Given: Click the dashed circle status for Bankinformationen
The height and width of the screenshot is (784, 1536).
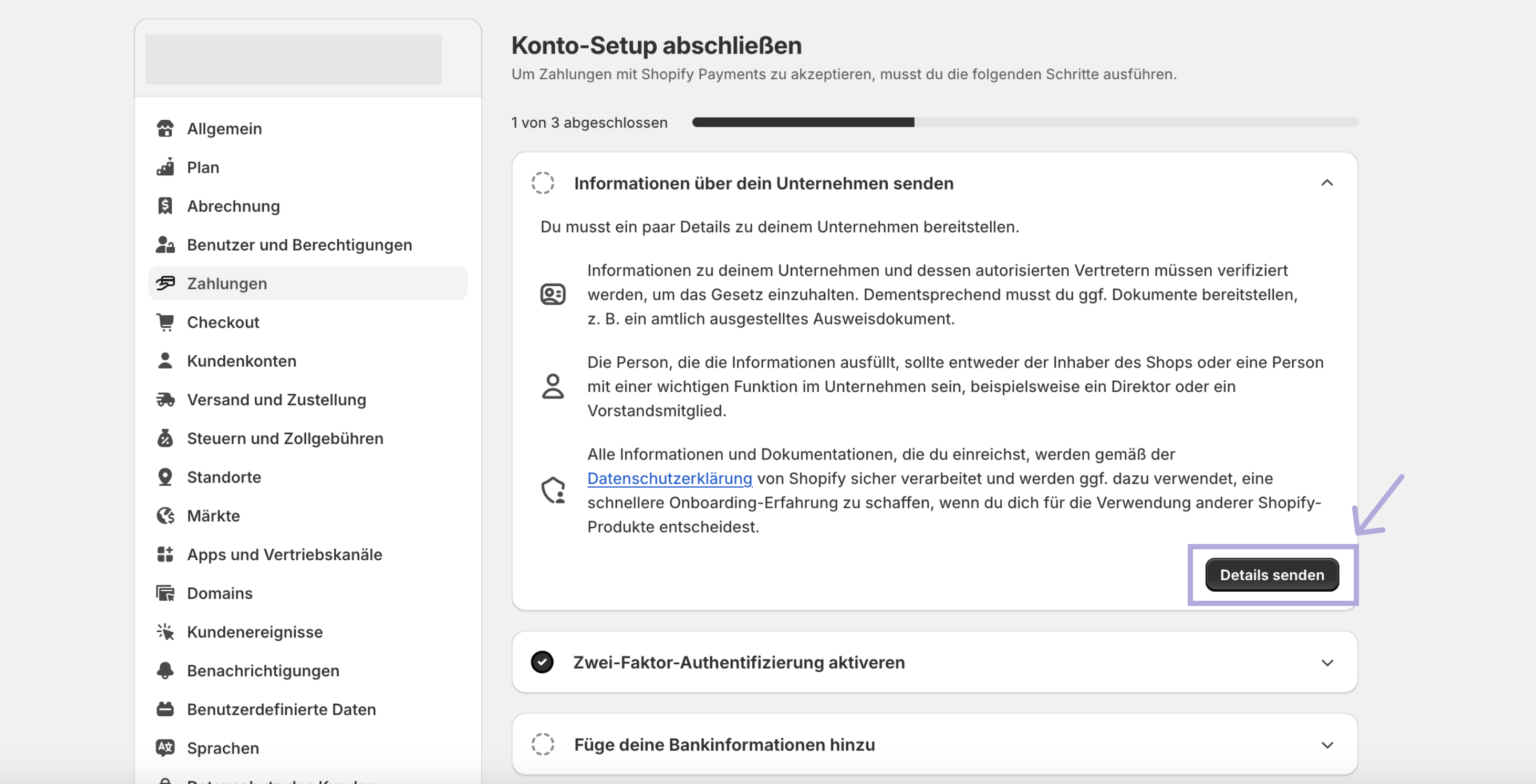Looking at the screenshot, I should (543, 745).
